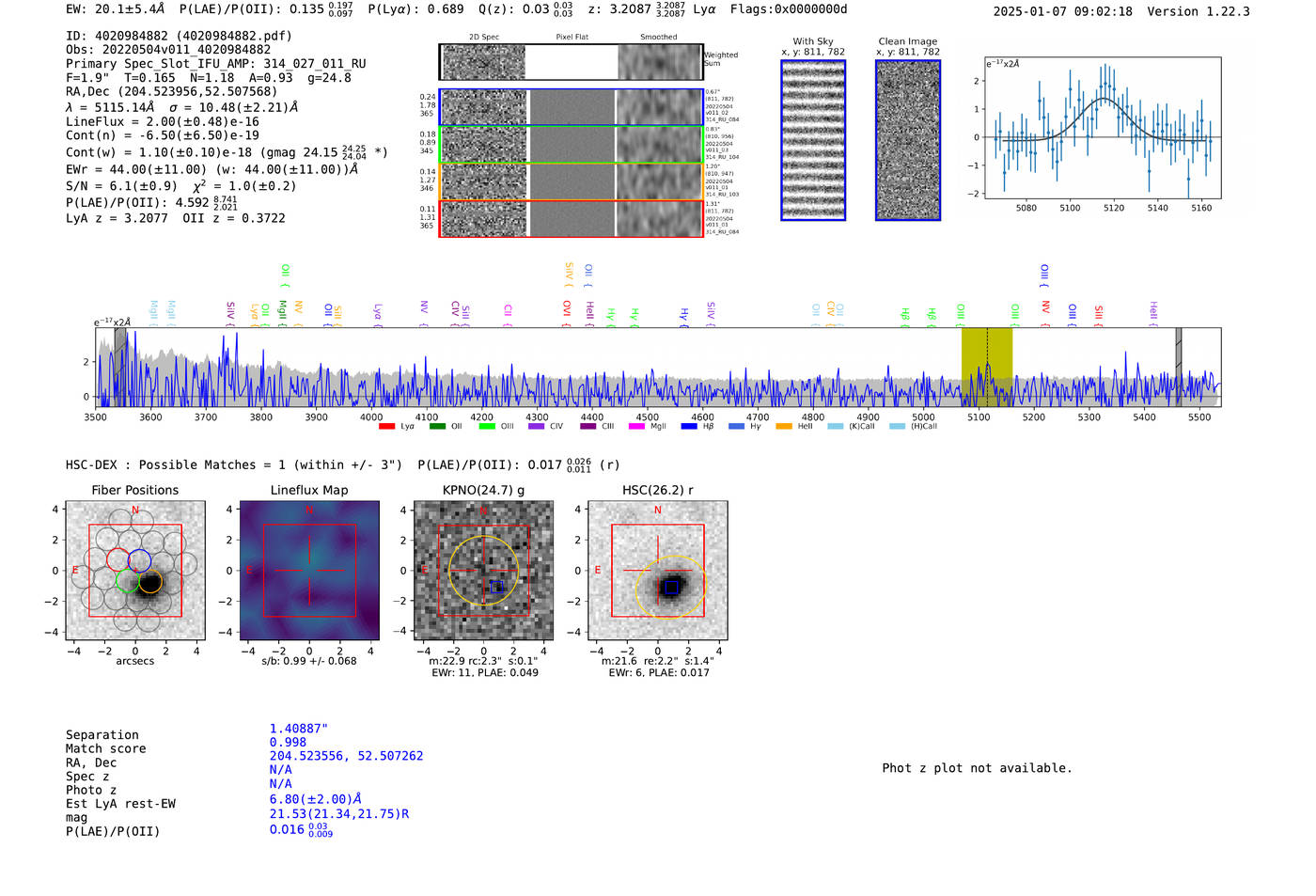Select Primary Spec_Slot_IFU_AMP: 314_027_011_RU line

pos(216,64)
